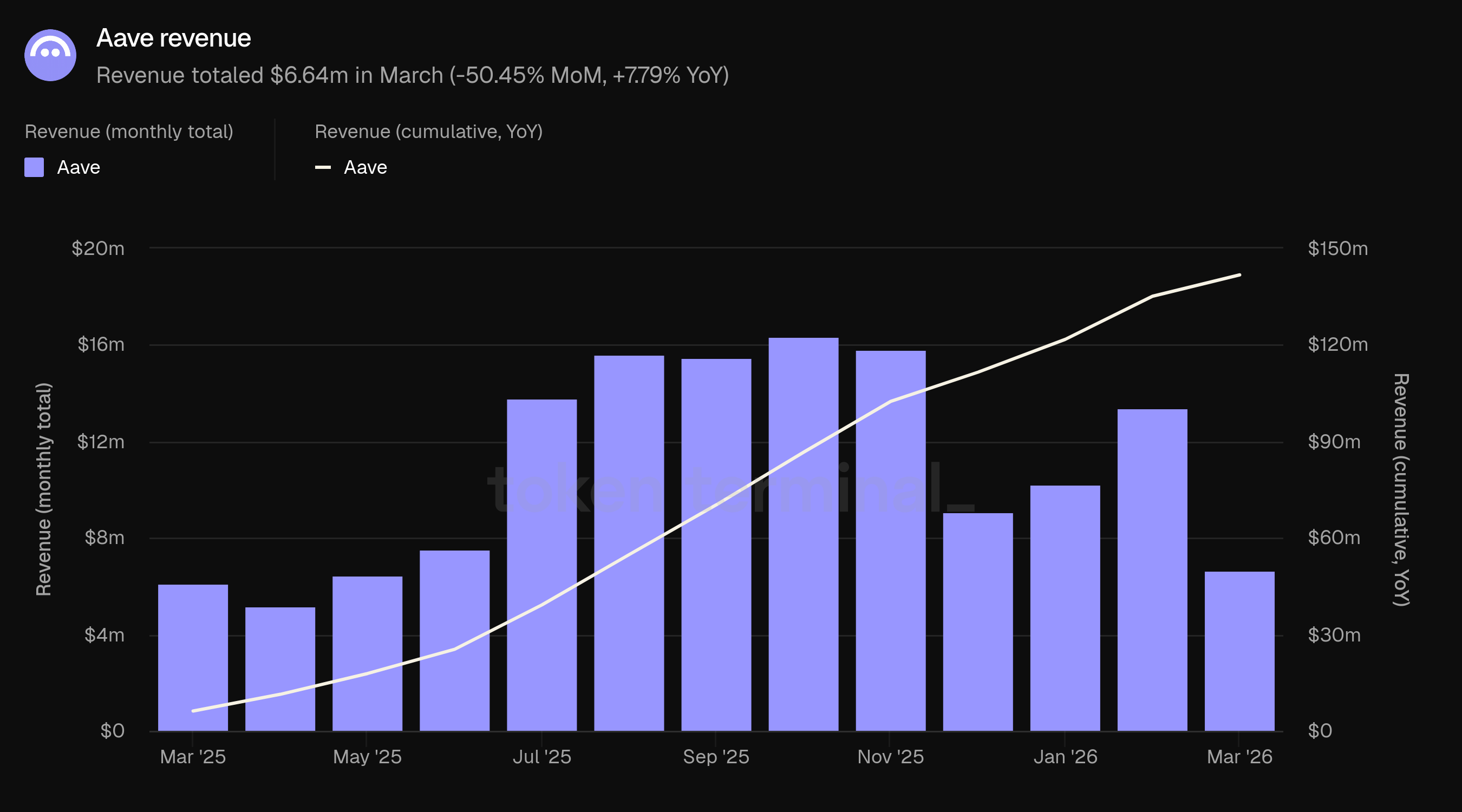The image size is (1462, 812).
Task: Click the Sep '25 x-axis label
Action: click(x=716, y=756)
